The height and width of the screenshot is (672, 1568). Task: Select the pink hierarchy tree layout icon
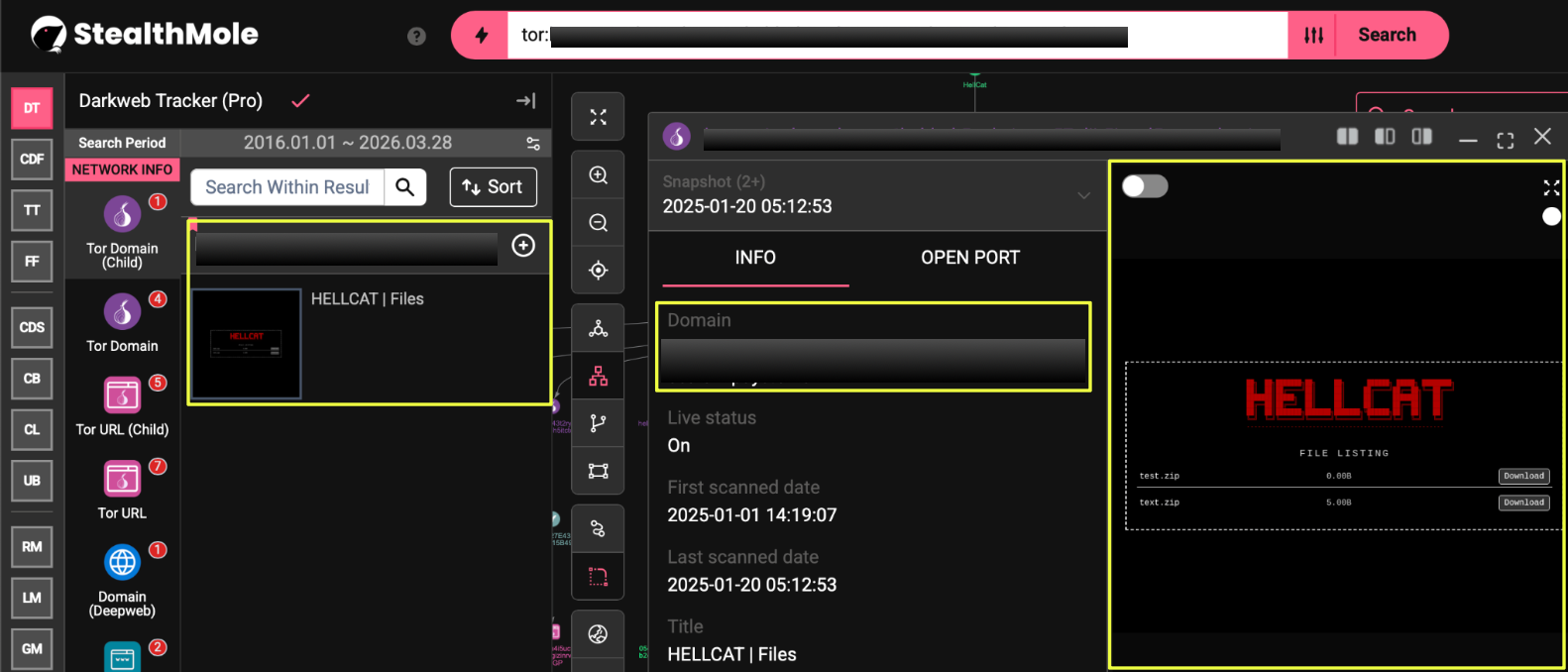pyautogui.click(x=598, y=377)
